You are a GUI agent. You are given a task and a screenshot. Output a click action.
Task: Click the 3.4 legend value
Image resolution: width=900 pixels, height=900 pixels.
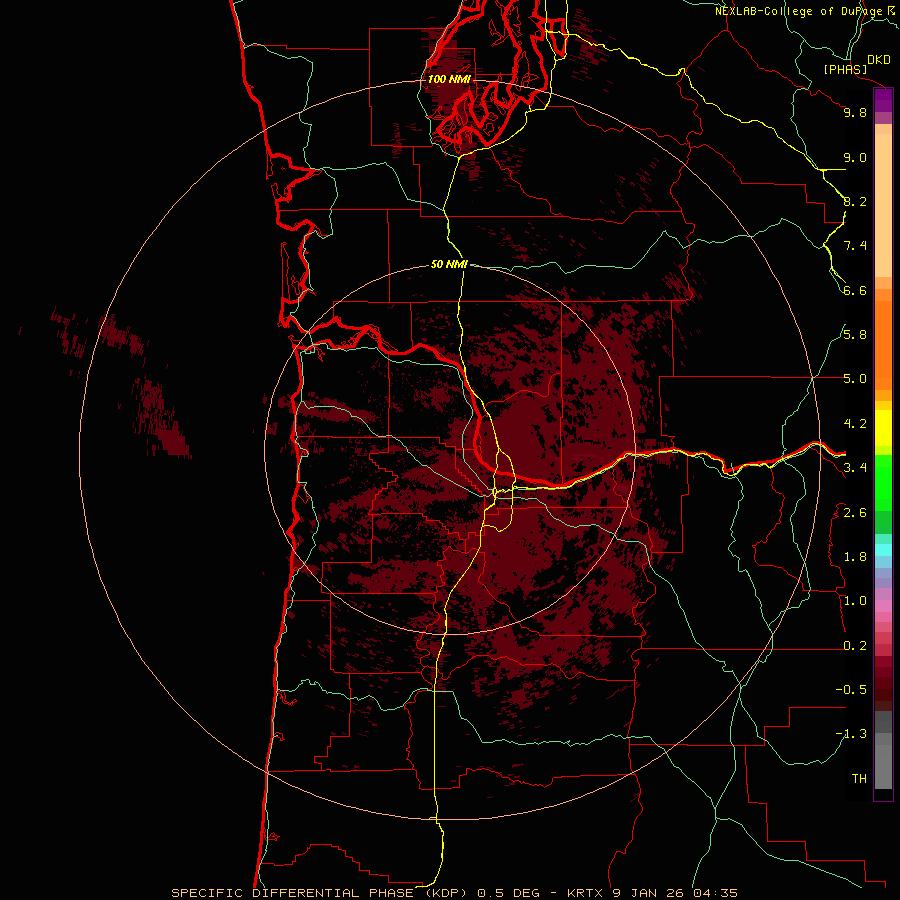pos(855,468)
